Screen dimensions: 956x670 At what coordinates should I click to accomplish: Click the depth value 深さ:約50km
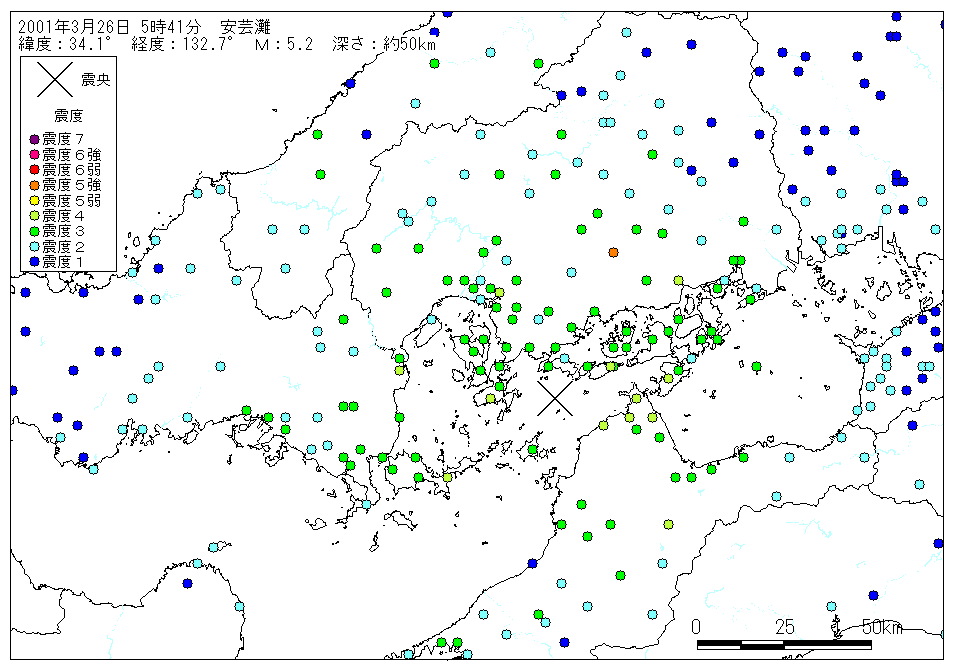point(384,43)
